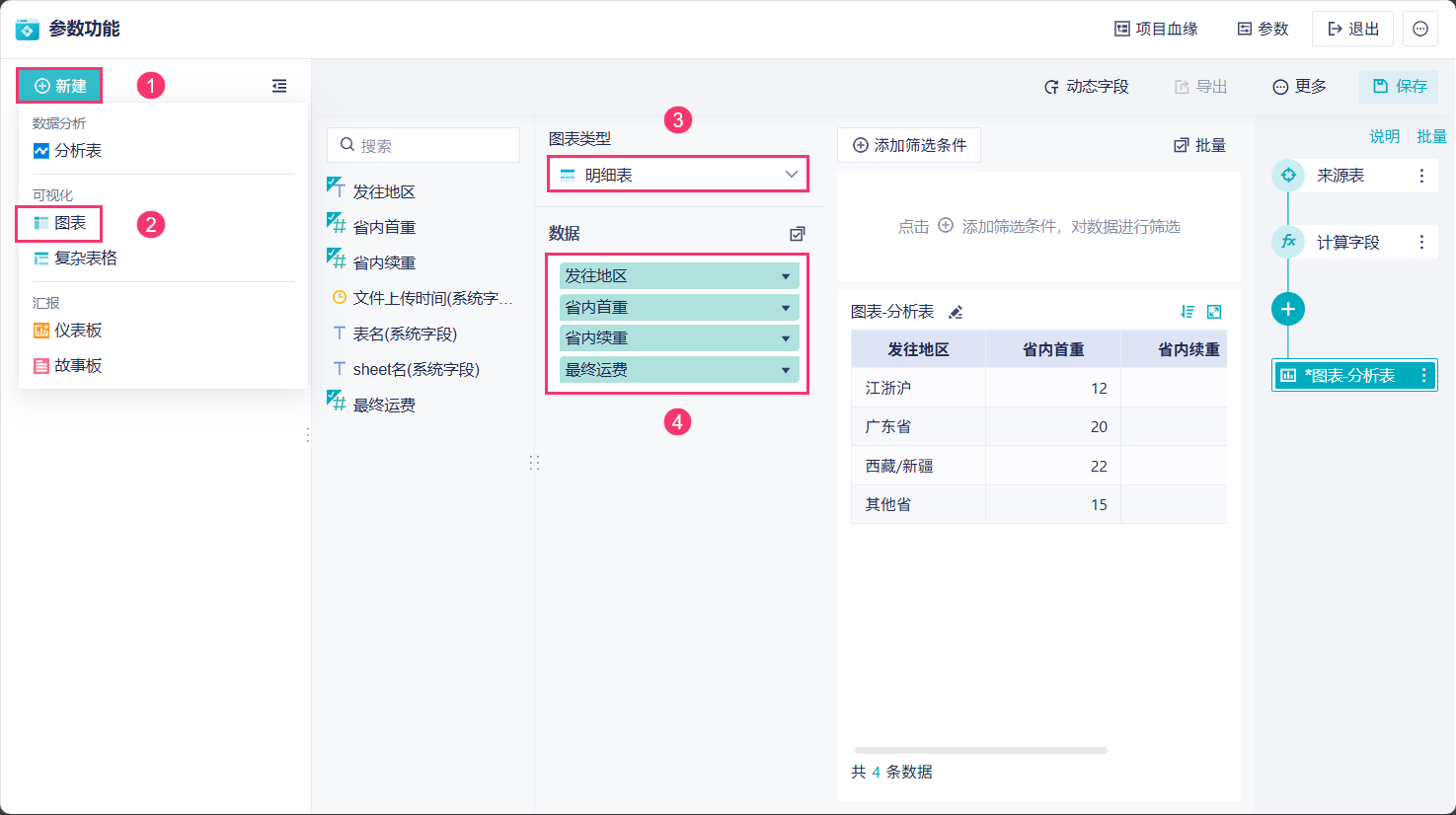The image size is (1456, 815).
Task: Click the 说明 link
Action: click(1384, 136)
